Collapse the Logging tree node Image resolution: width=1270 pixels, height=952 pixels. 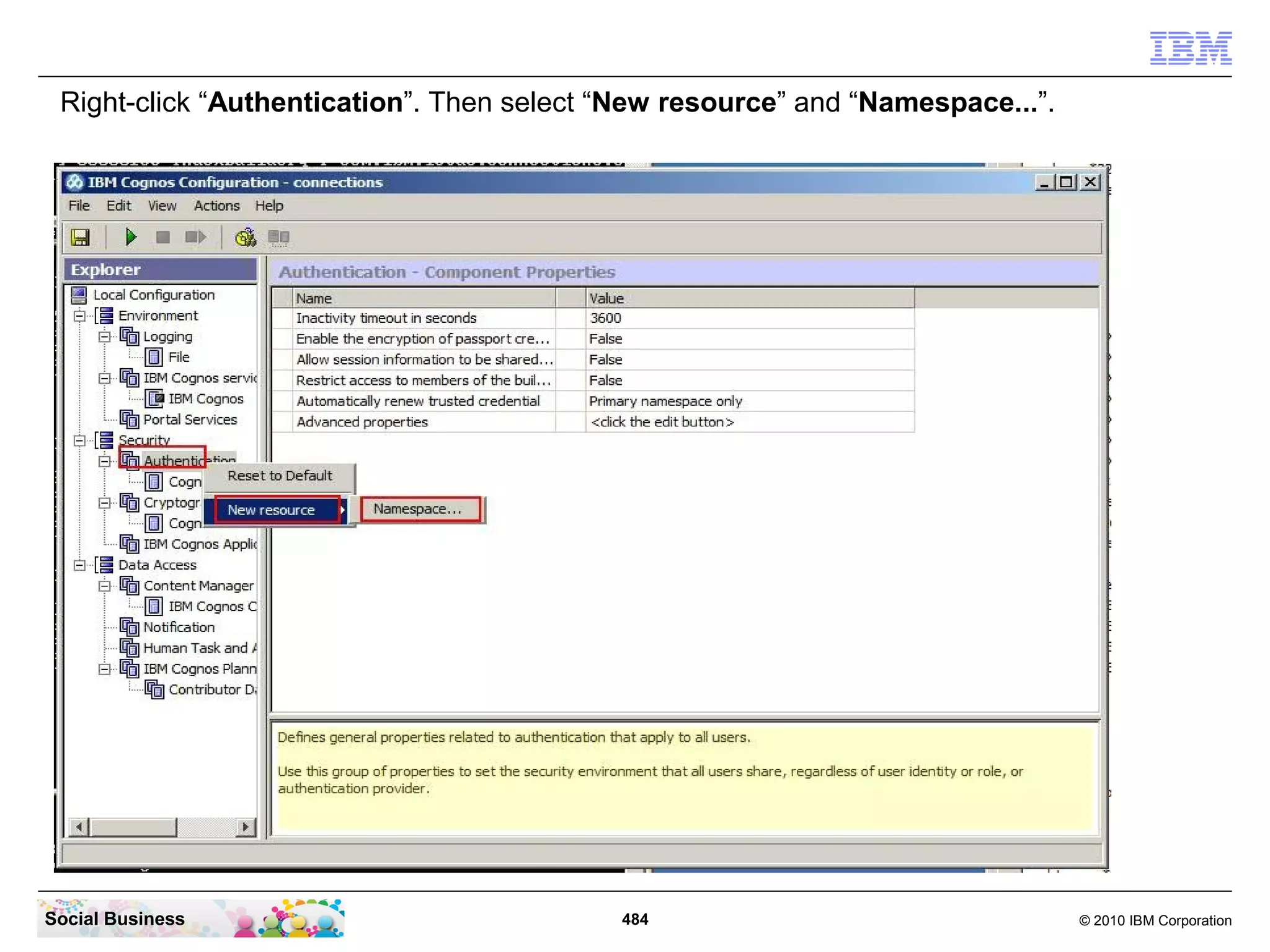pos(104,337)
